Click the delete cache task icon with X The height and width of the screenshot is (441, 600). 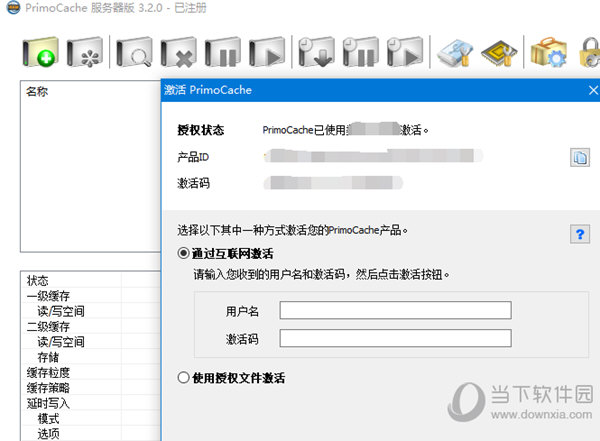[x=178, y=52]
